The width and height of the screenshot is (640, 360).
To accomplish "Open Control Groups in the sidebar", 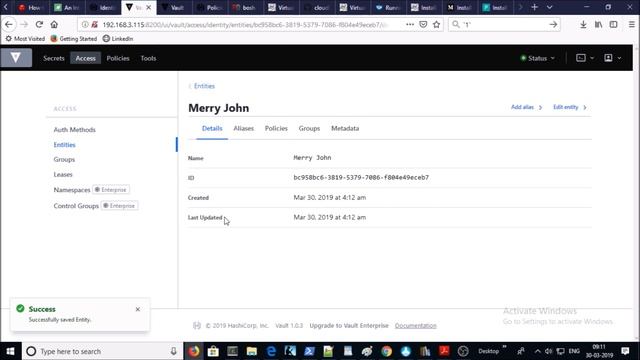I will pos(76,206).
